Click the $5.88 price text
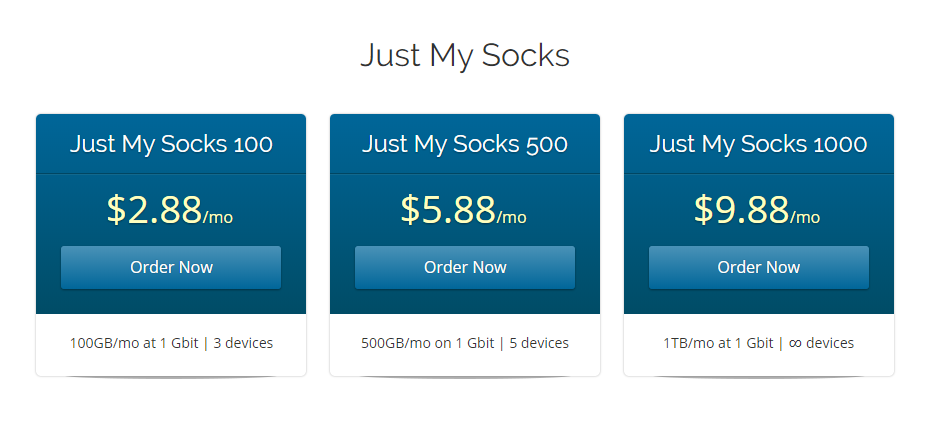Viewport: 943px width, 445px height. coord(448,210)
